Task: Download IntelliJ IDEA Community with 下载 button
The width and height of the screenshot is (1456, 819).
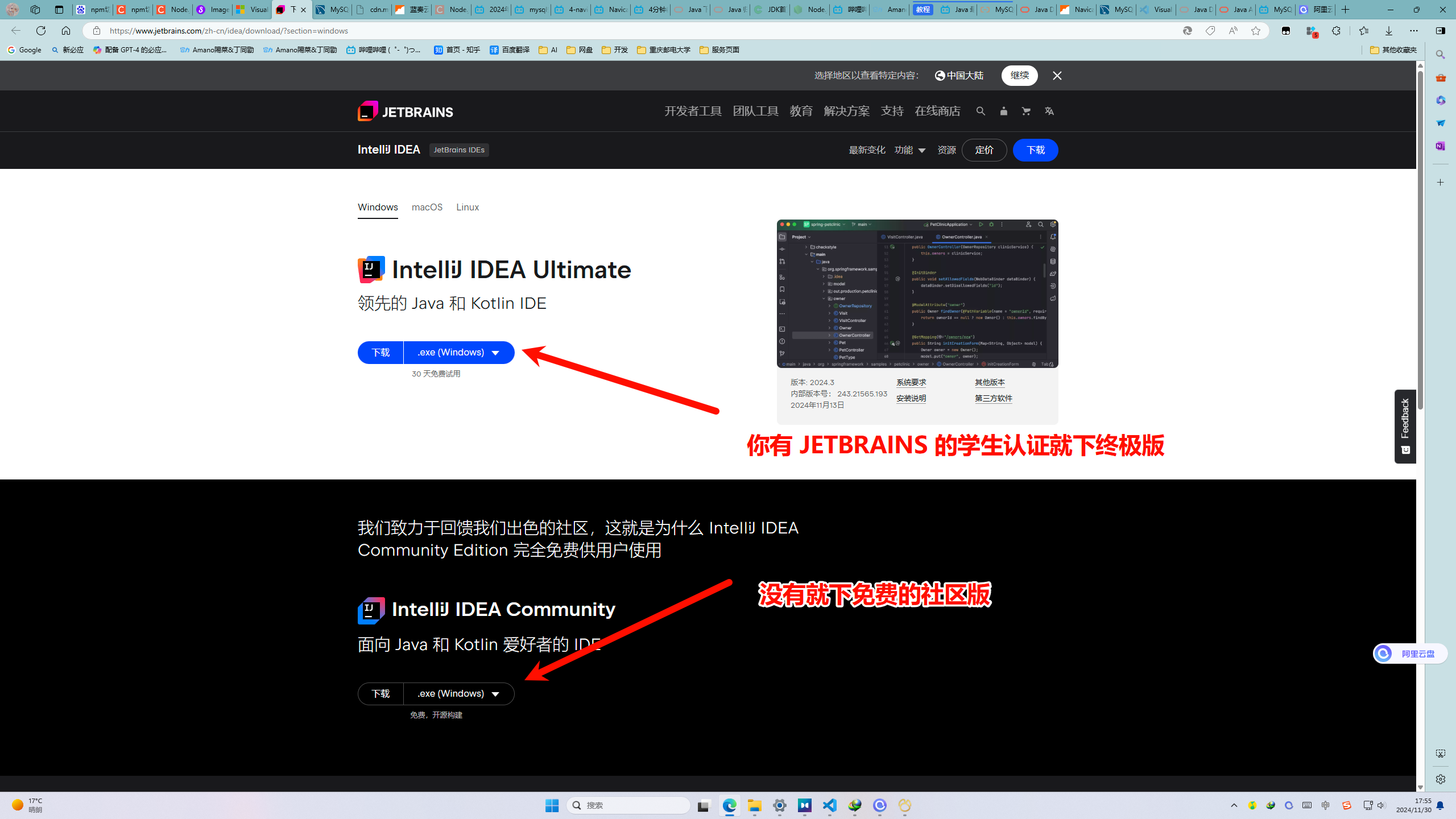Action: pos(380,694)
